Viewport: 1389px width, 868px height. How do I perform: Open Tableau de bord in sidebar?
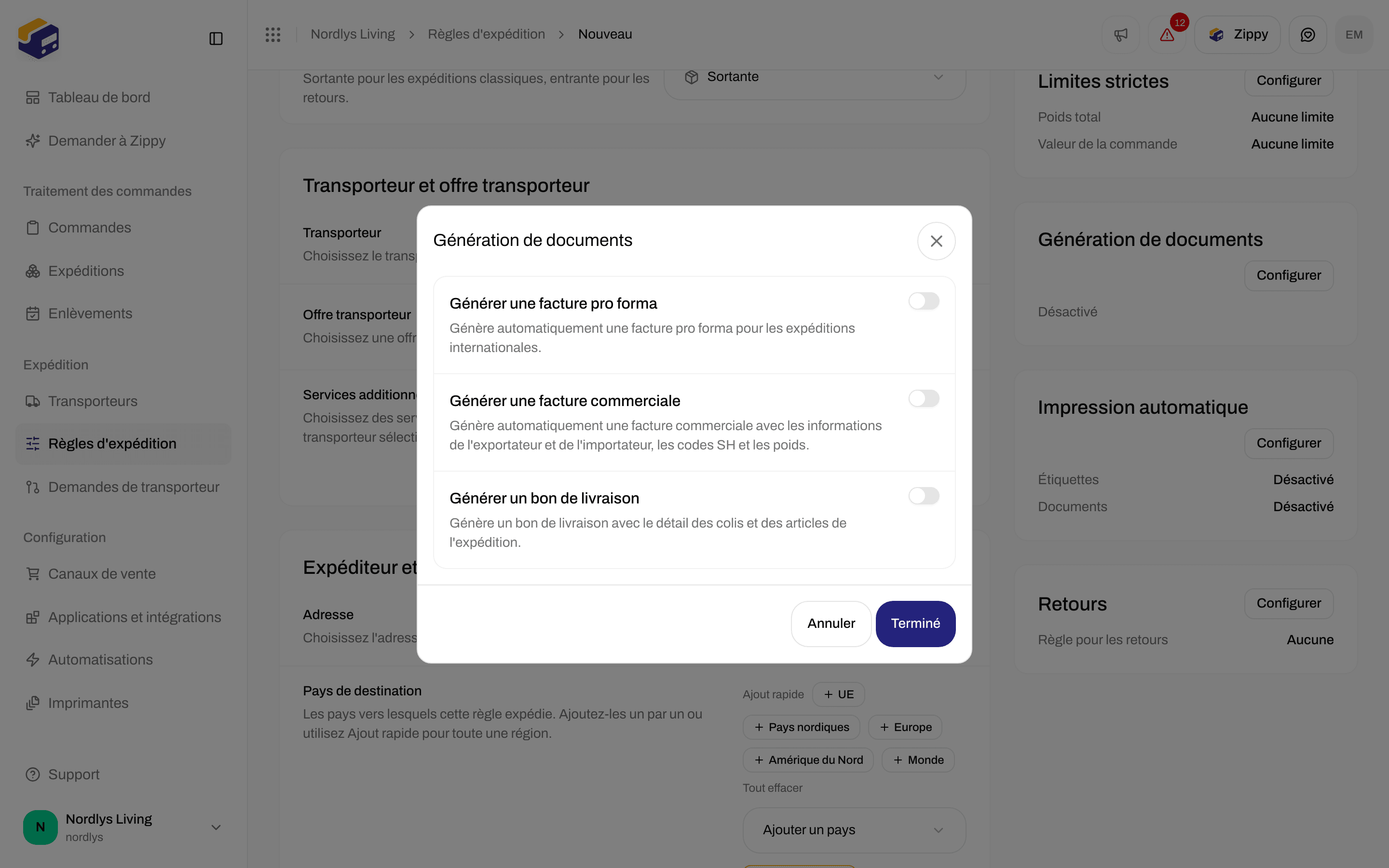click(123, 97)
